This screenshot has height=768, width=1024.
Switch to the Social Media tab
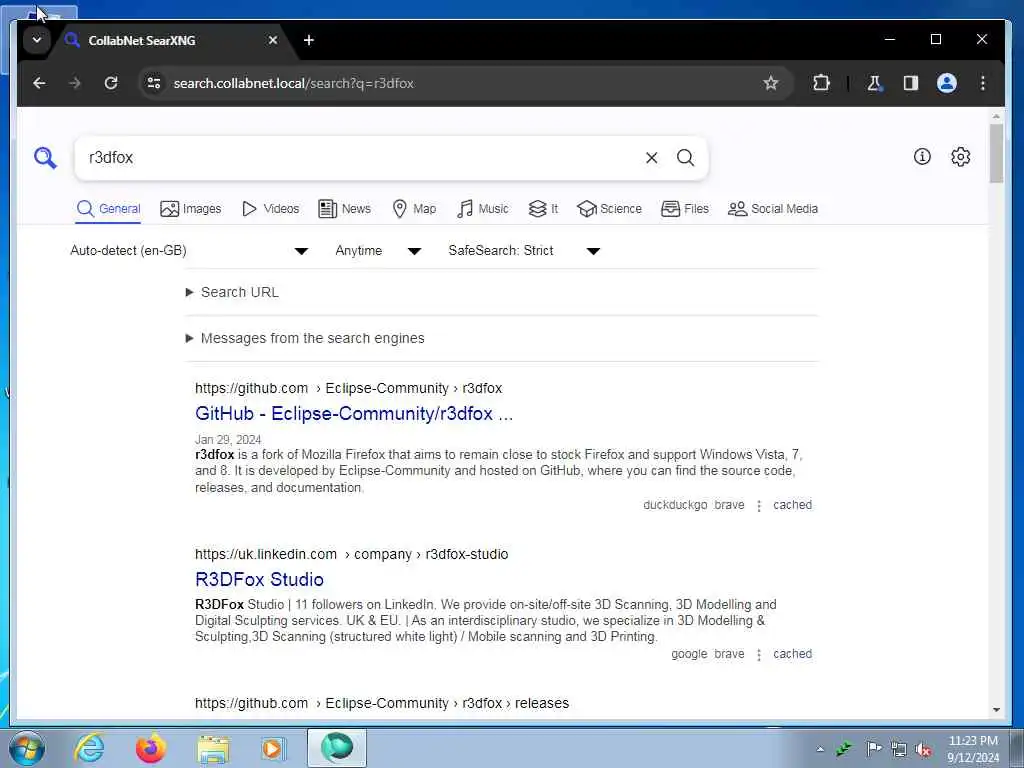773,209
